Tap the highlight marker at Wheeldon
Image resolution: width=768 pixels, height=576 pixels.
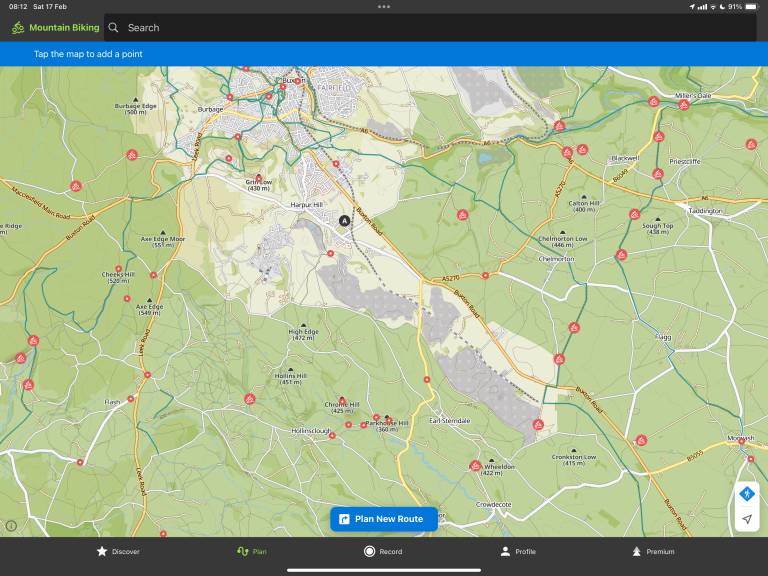point(476,465)
